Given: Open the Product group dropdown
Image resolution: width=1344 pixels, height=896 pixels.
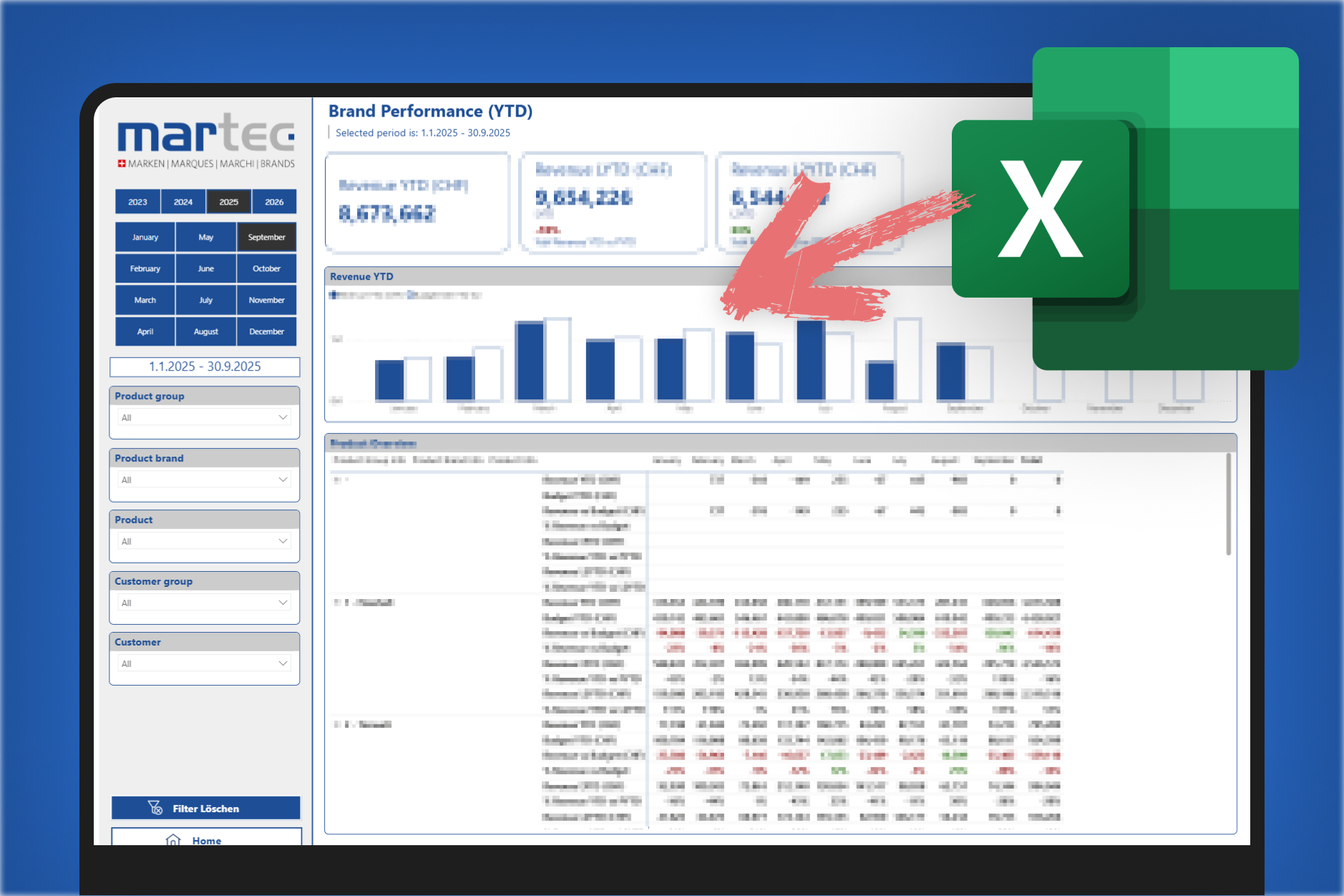Looking at the screenshot, I should [x=205, y=417].
